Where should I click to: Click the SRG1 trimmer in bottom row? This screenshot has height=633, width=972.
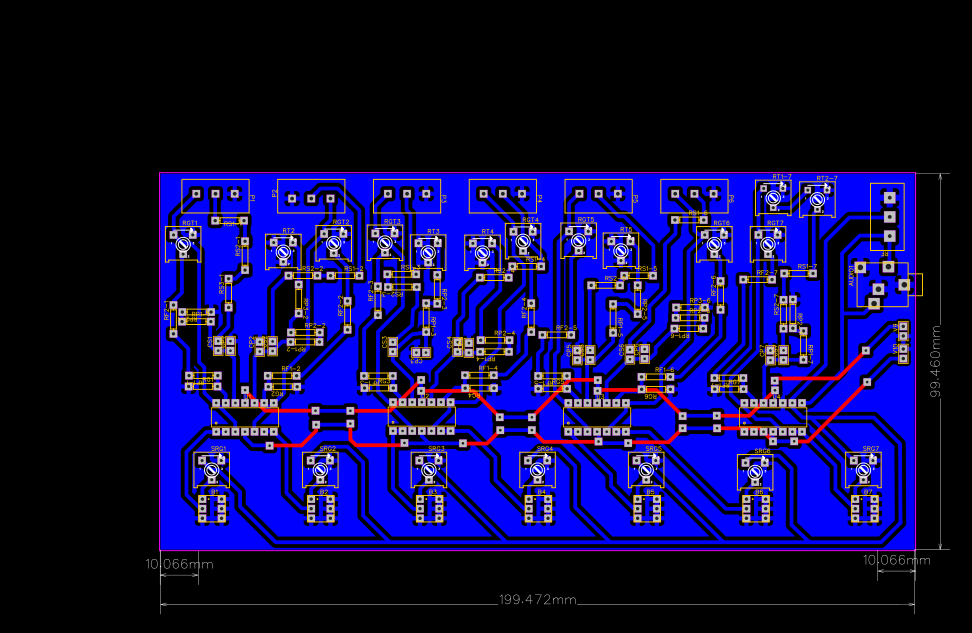point(212,468)
